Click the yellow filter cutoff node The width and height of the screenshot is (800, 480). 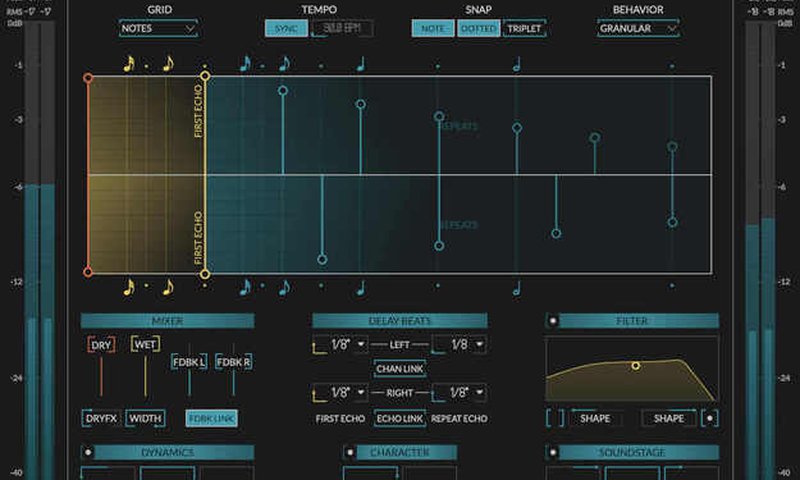(635, 366)
